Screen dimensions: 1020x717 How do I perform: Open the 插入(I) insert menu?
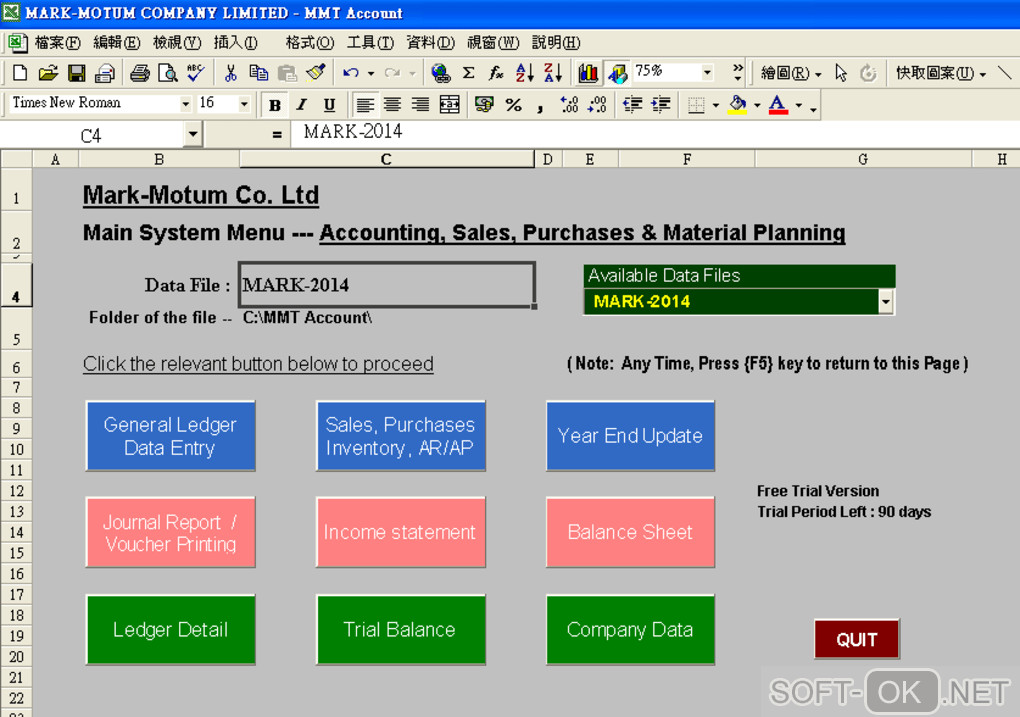pos(235,43)
